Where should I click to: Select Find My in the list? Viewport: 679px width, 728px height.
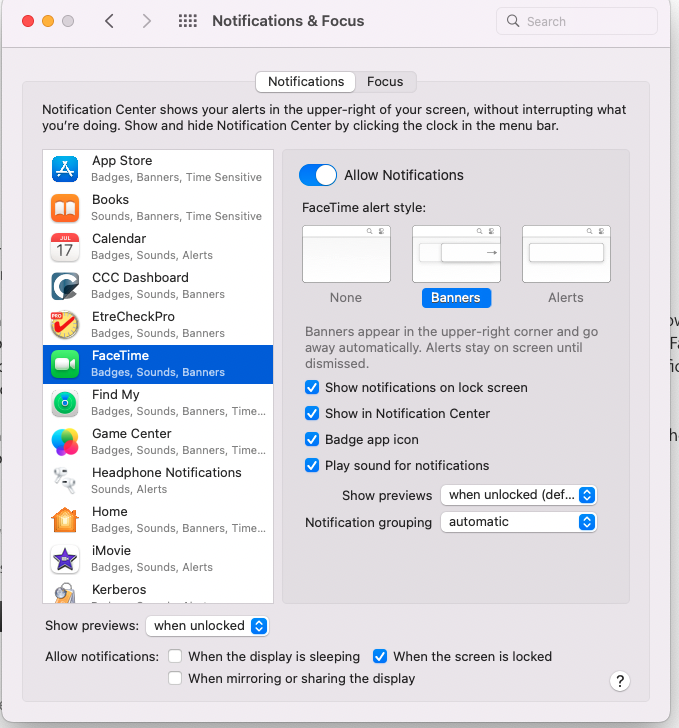point(158,403)
